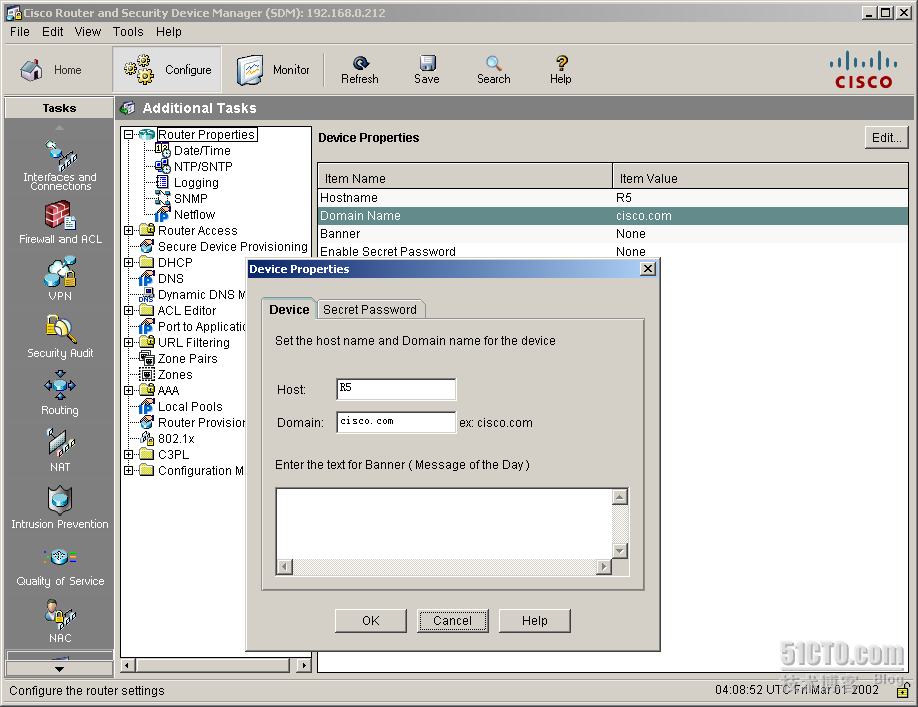918x707 pixels.
Task: Open the View menu
Action: pyautogui.click(x=88, y=32)
